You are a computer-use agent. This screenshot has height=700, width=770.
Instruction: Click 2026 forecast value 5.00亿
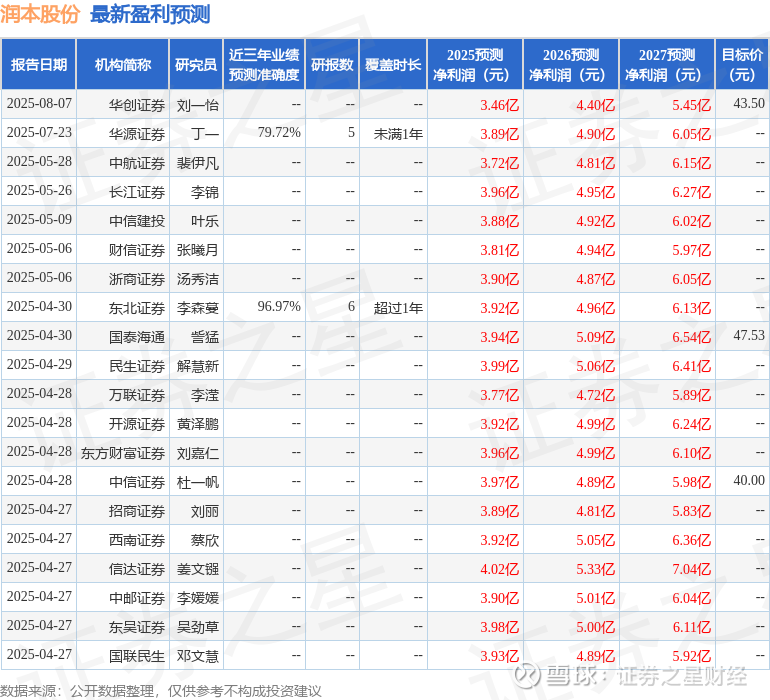pyautogui.click(x=596, y=627)
